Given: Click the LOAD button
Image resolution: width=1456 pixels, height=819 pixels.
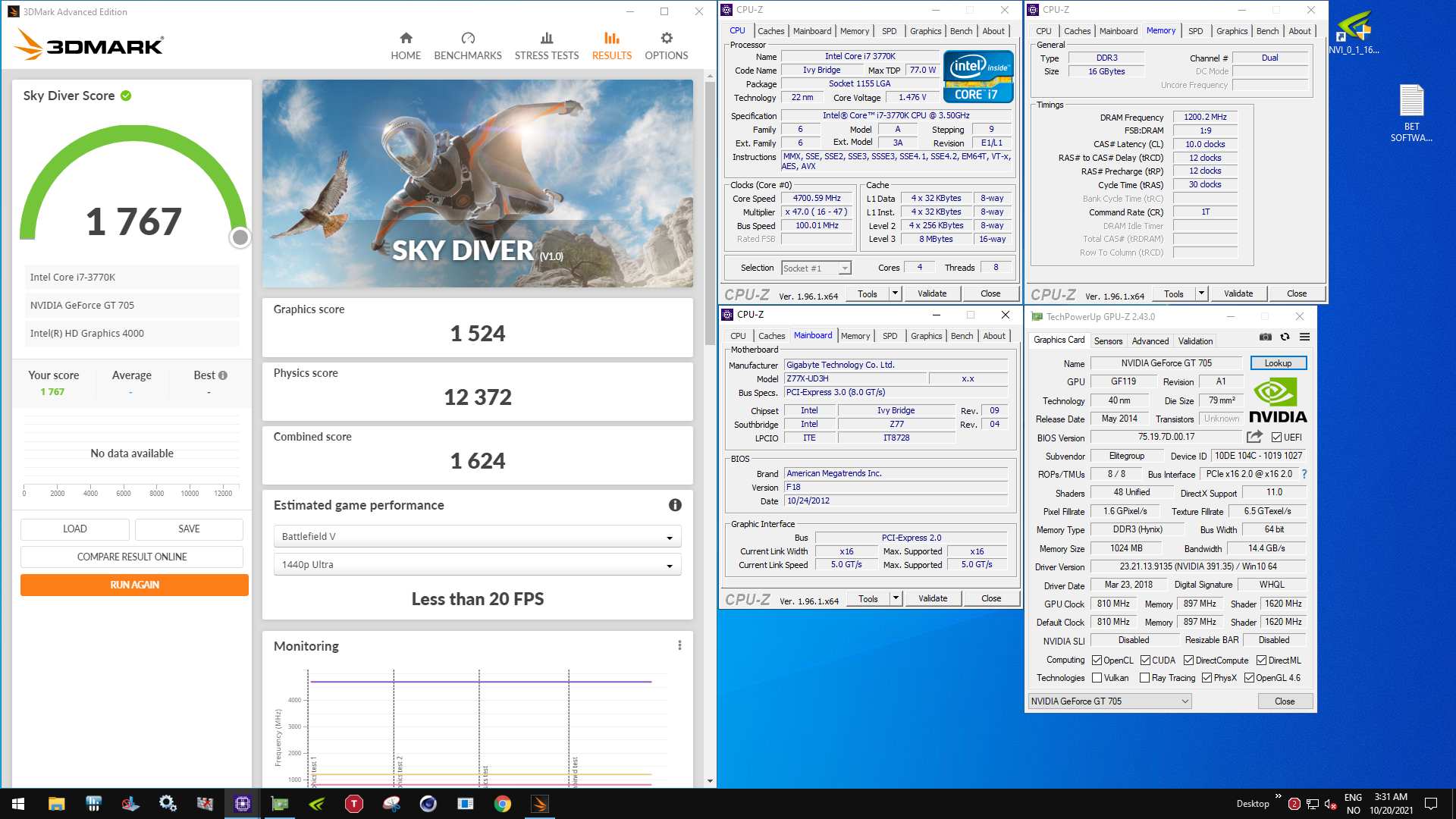Looking at the screenshot, I should (75, 529).
